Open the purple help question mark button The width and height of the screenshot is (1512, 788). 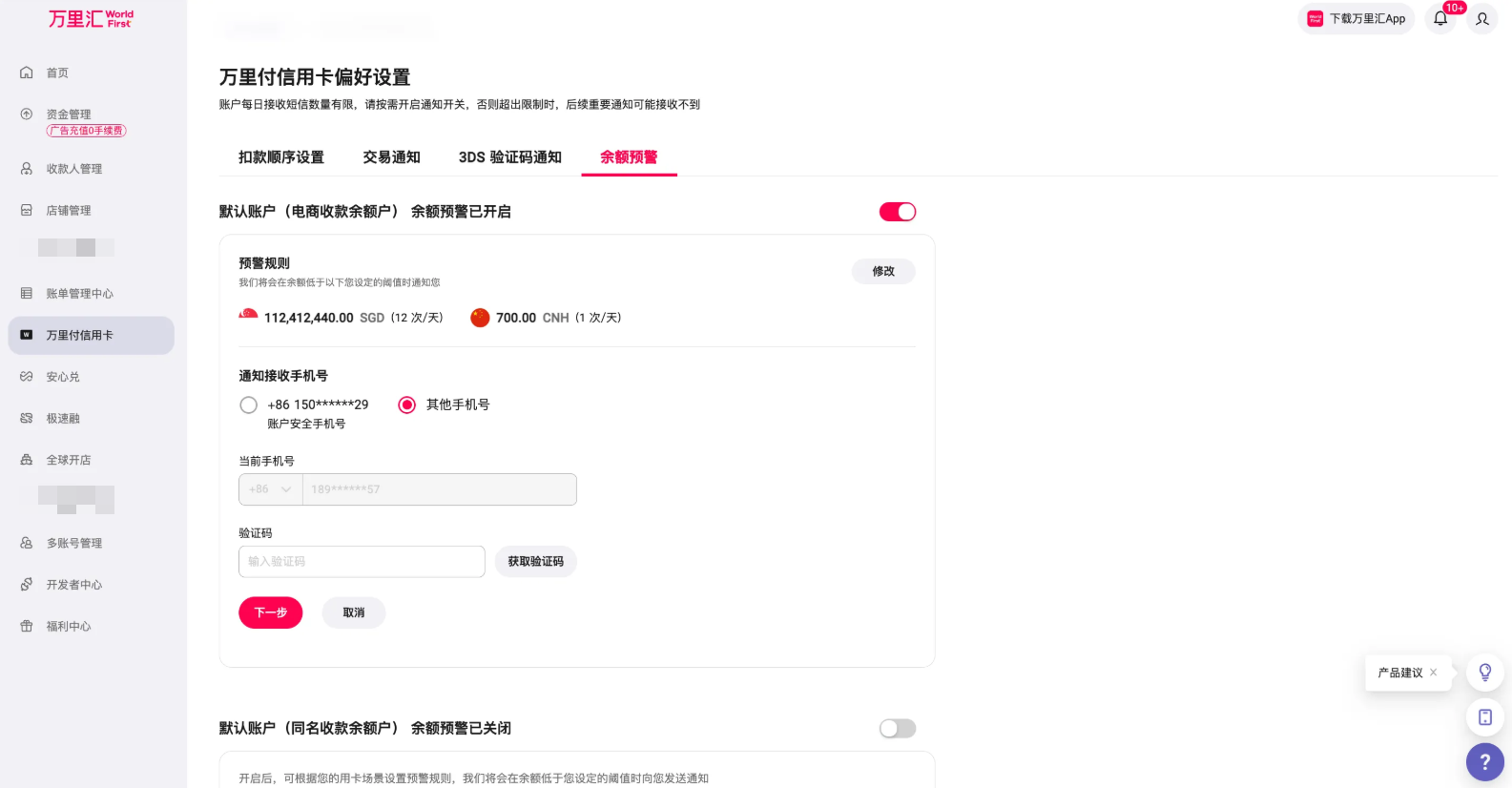[x=1484, y=762]
